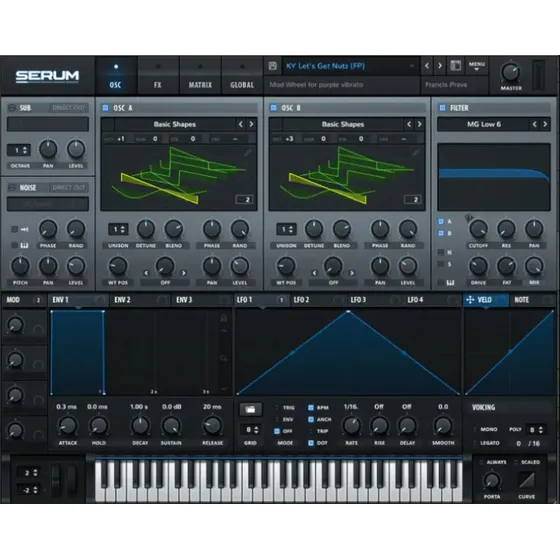Open the LFO shape folder icon
The width and height of the screenshot is (560, 560).
pos(250,409)
